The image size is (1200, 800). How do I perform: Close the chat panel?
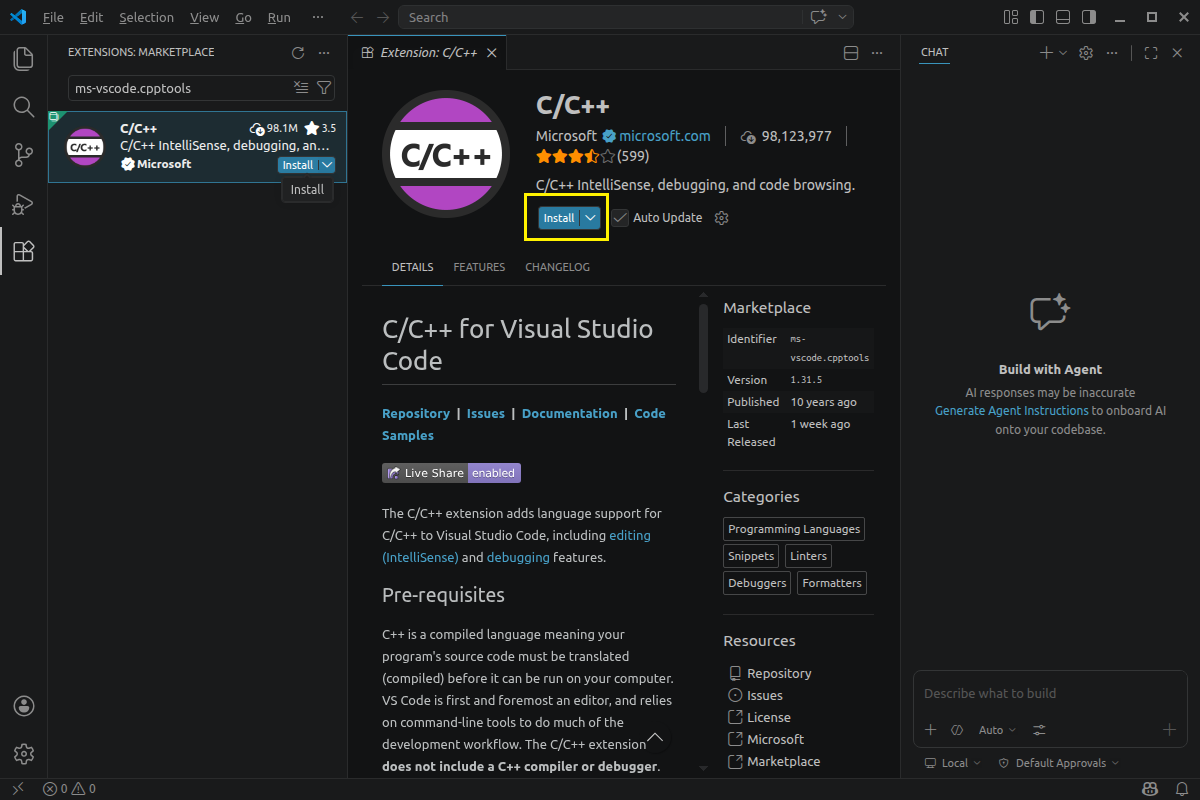(1177, 53)
